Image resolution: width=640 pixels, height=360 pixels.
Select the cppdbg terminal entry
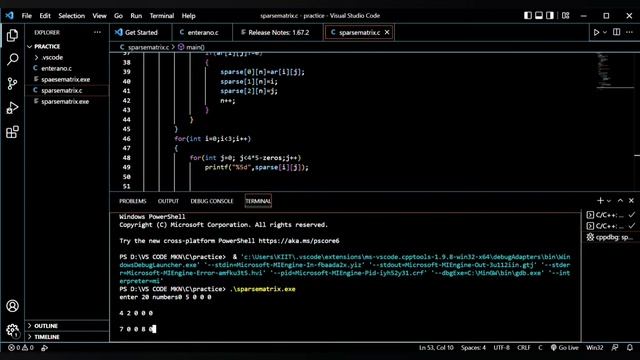(x=610, y=237)
